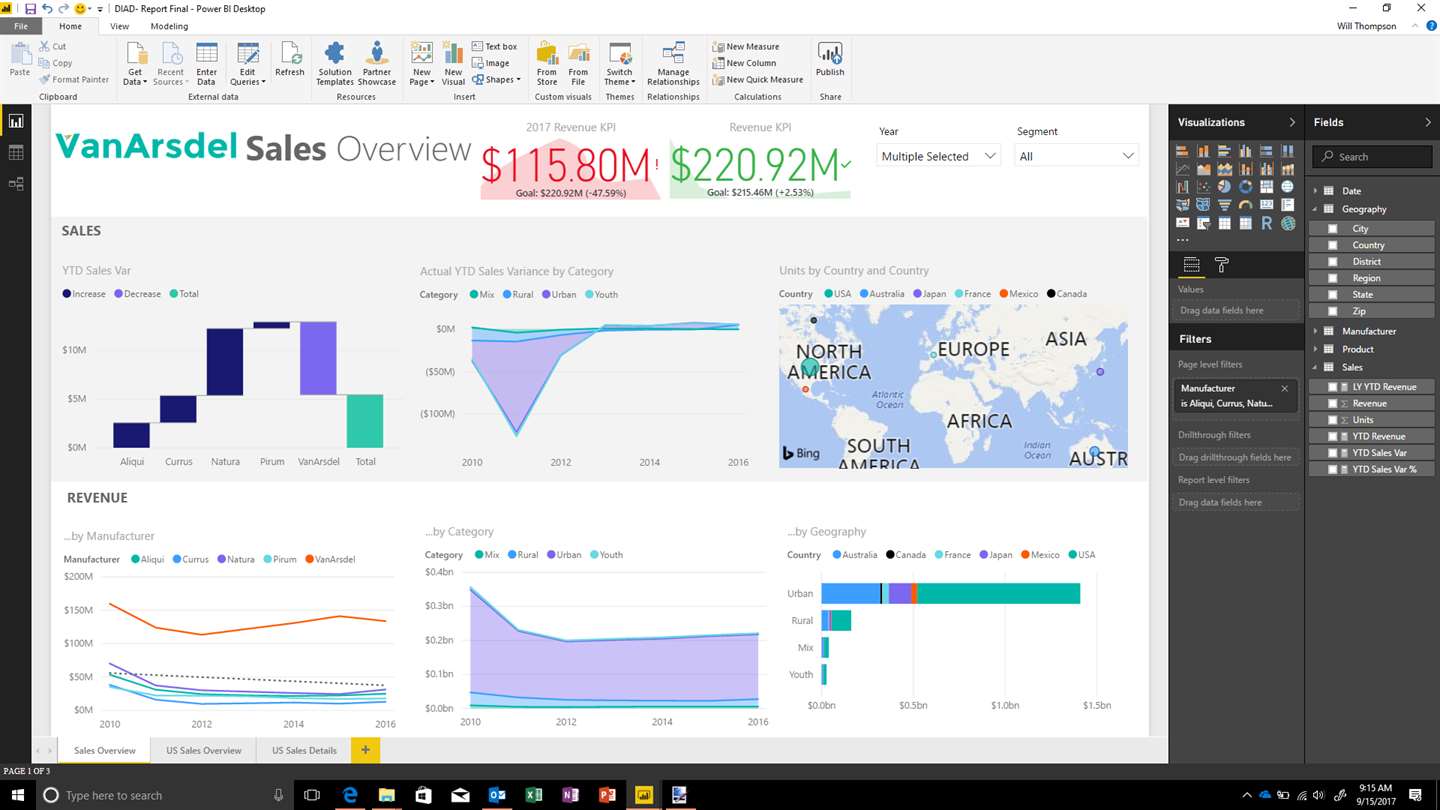Select the Sales Overview page tab
This screenshot has width=1440, height=810.
[x=104, y=750]
